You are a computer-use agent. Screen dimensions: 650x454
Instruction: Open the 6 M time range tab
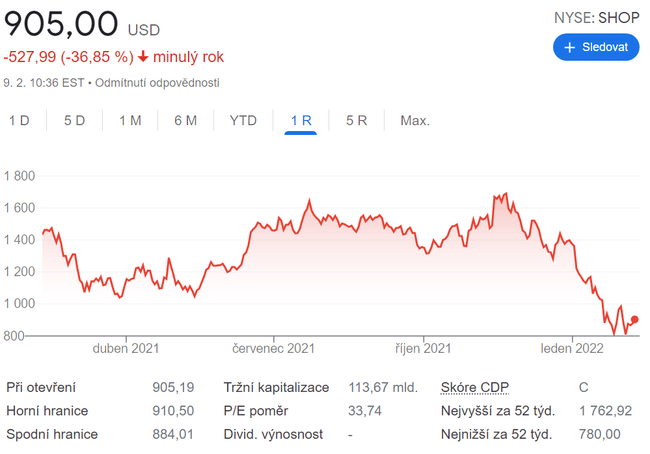click(185, 121)
